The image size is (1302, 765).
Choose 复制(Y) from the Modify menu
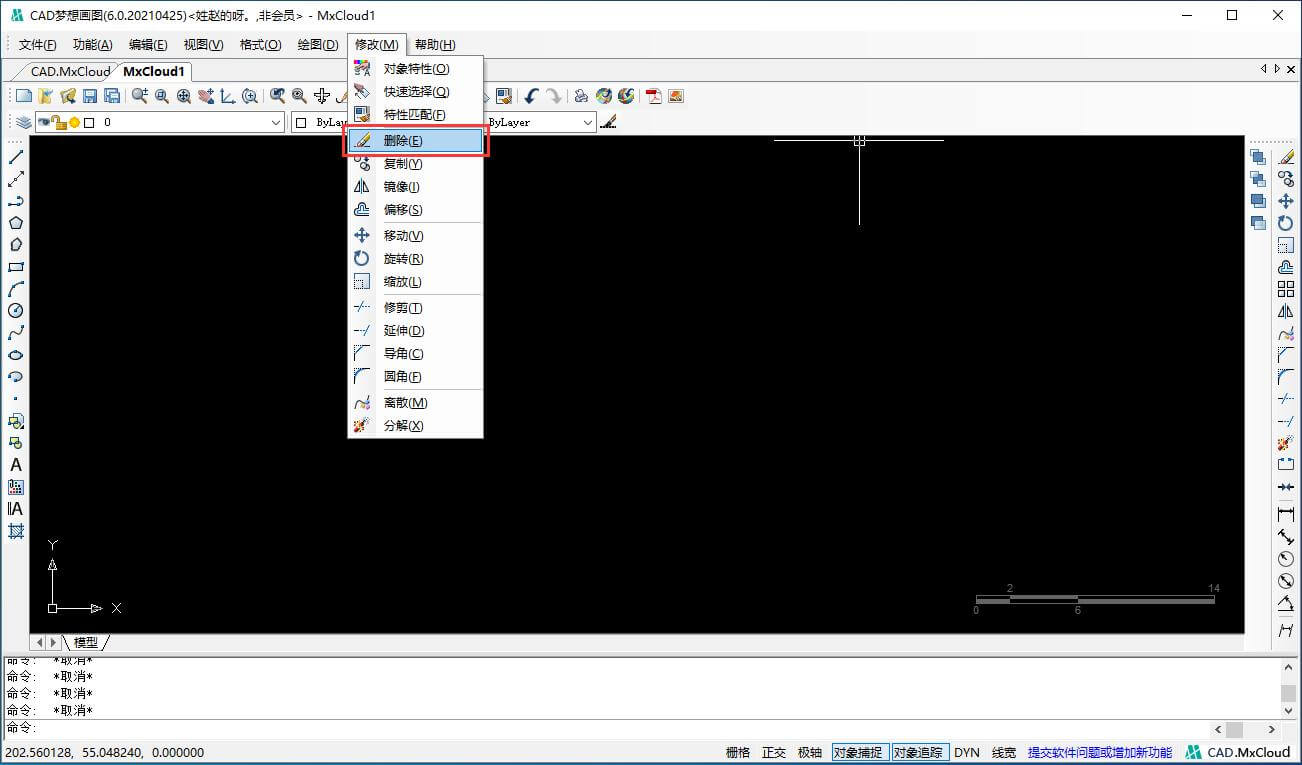click(415, 164)
